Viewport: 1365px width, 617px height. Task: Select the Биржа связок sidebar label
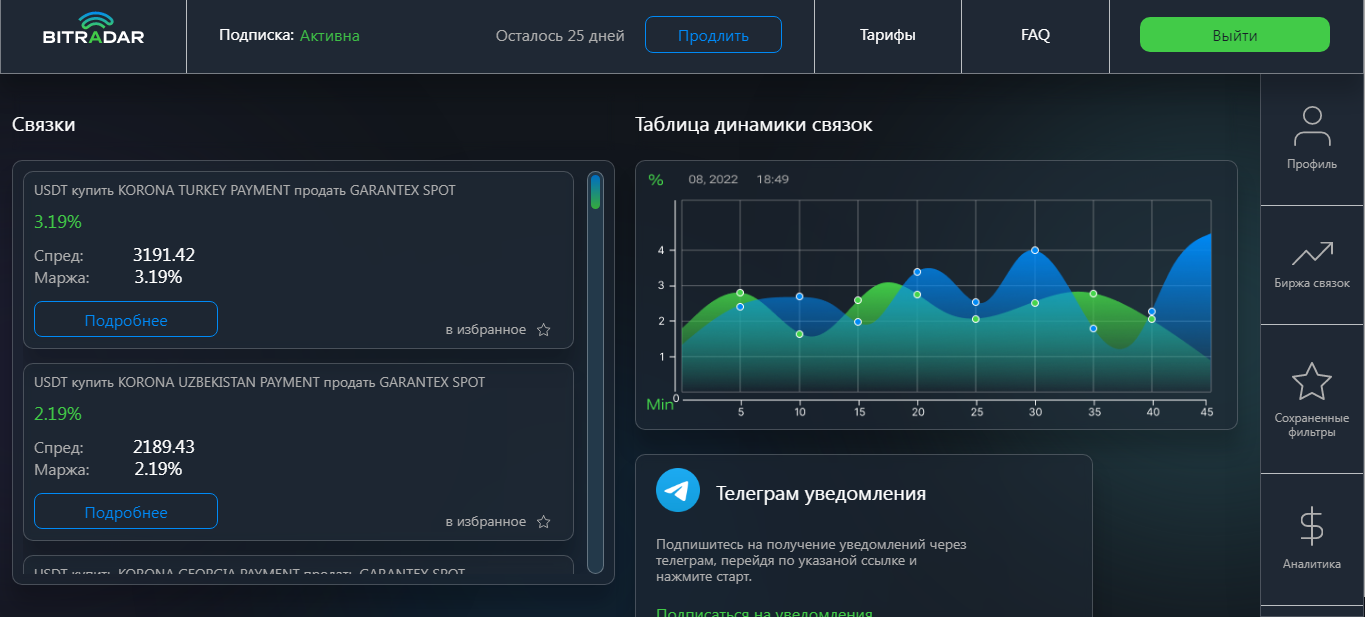click(x=1312, y=283)
